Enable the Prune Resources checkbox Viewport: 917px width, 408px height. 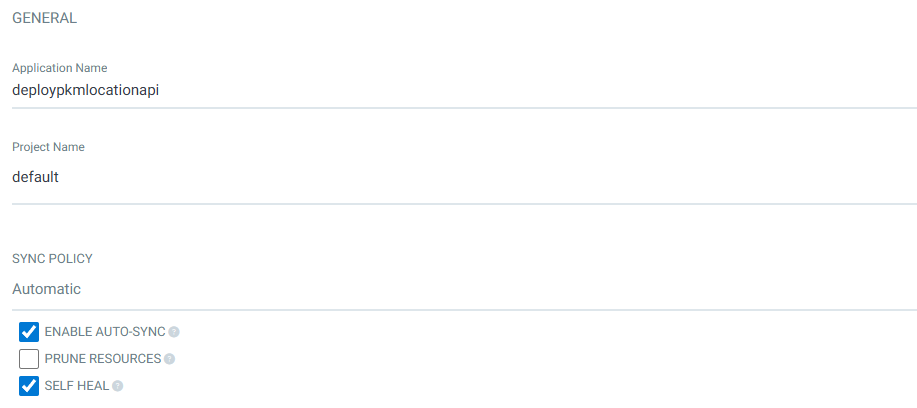29,359
